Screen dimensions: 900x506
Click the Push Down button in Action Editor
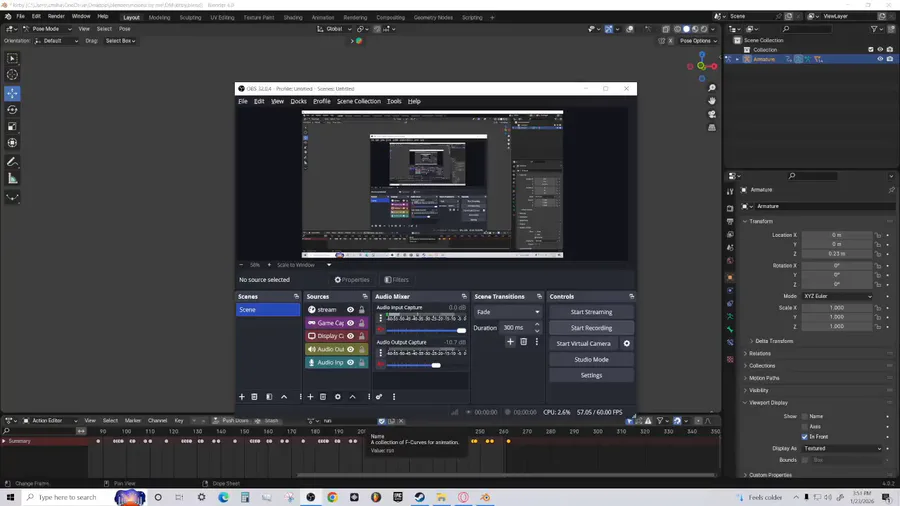[230, 421]
